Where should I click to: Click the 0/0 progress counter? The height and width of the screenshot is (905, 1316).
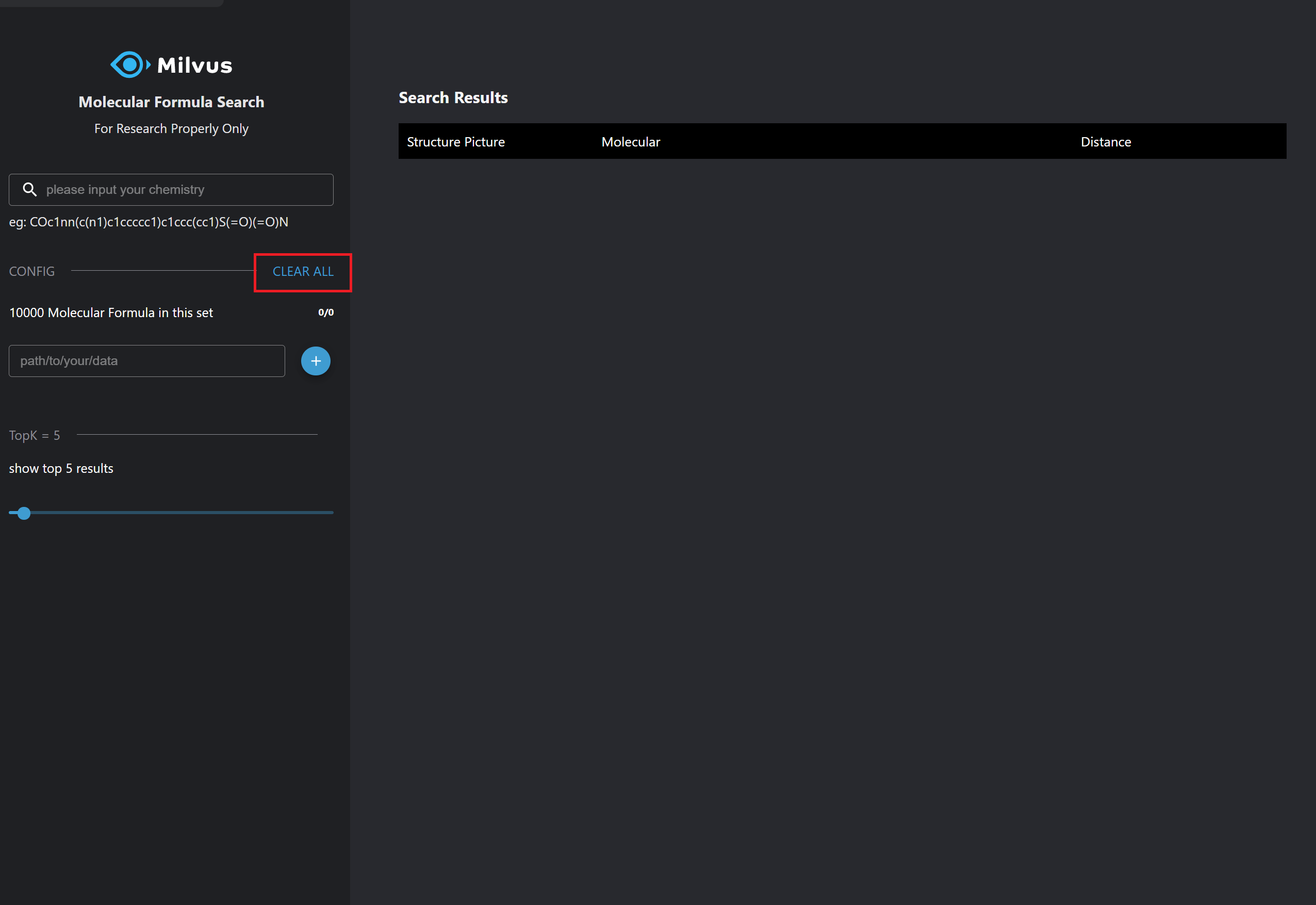pos(325,312)
